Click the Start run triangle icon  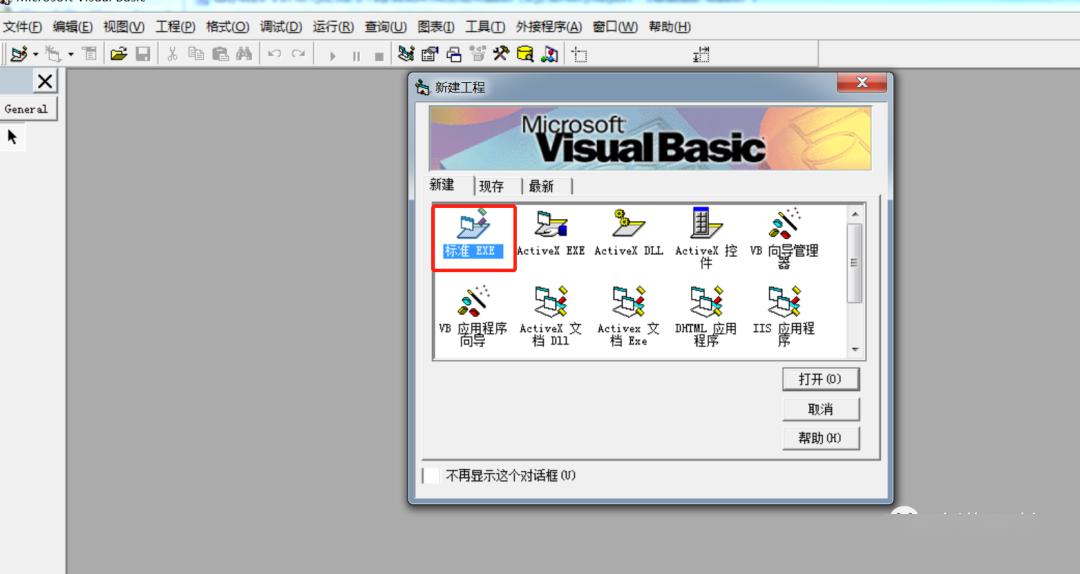click(333, 56)
